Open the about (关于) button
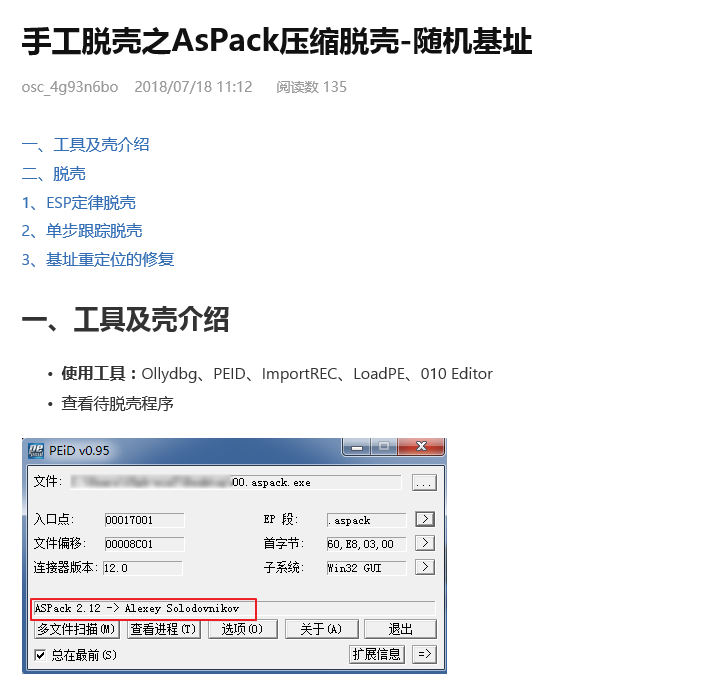Viewport: 707px width, 695px height. click(x=320, y=629)
